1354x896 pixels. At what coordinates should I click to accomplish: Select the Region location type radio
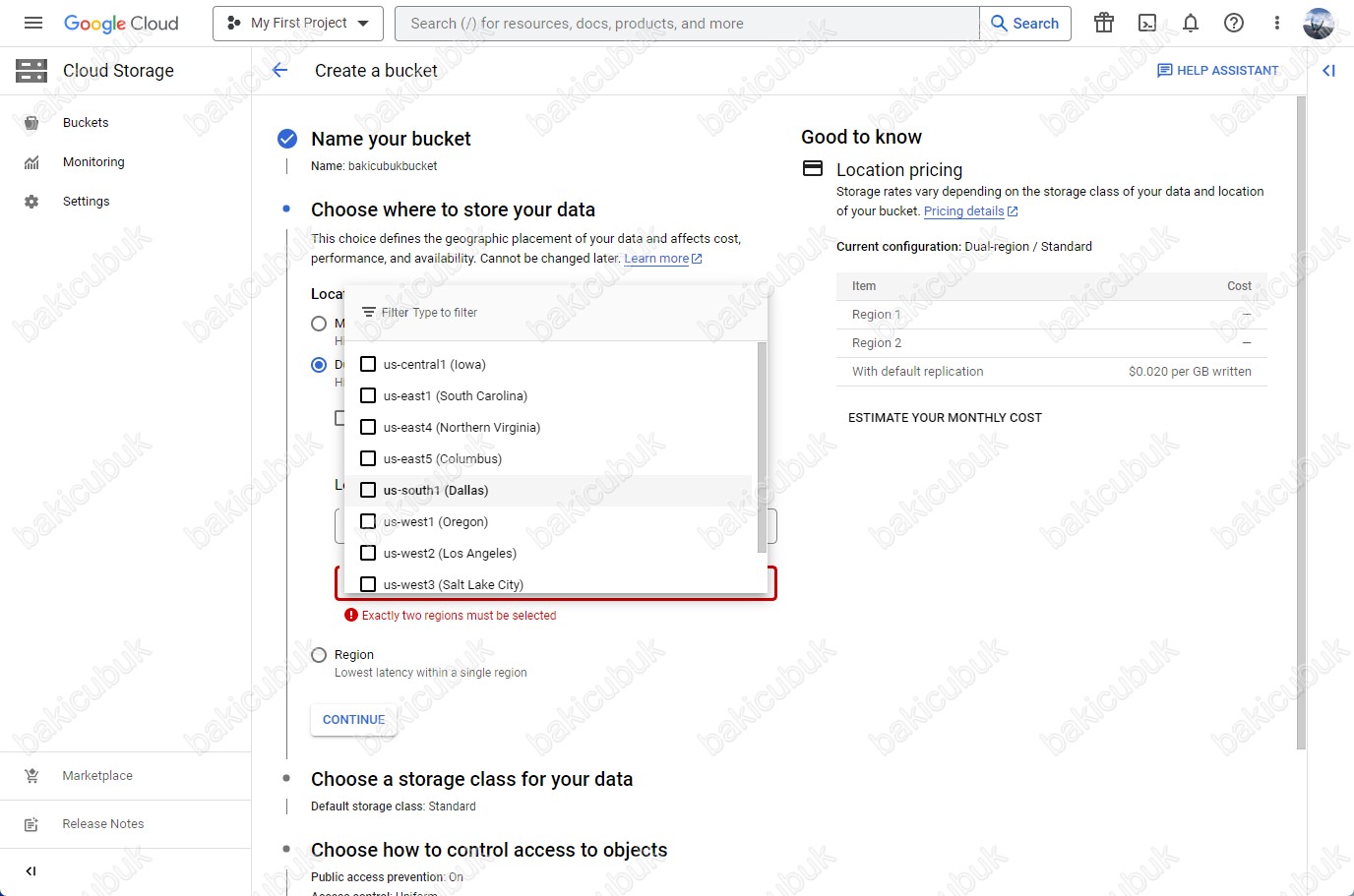click(x=319, y=655)
